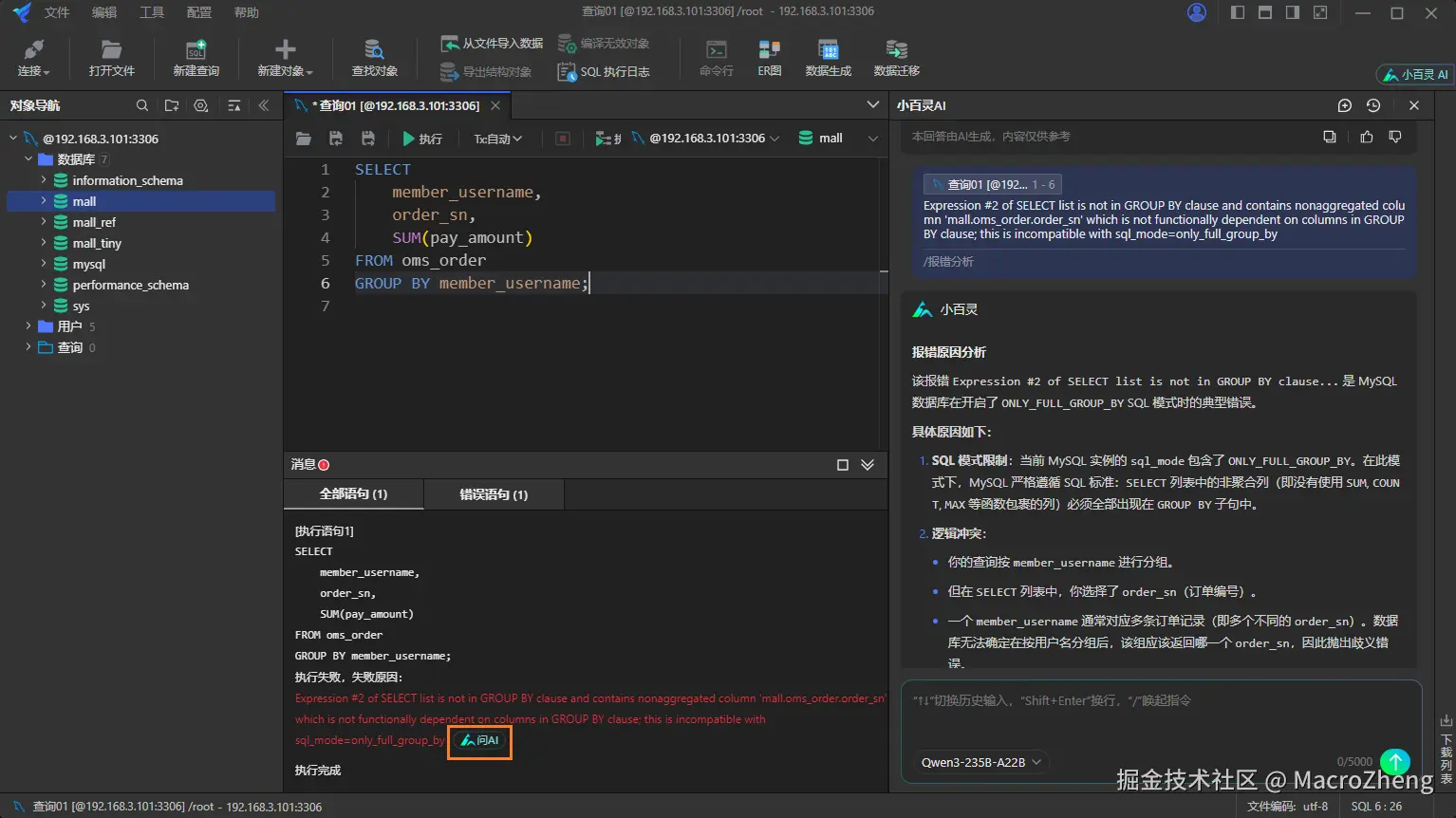Click 导出结构对象 export button
The width and height of the screenshot is (1456, 818).
tap(486, 72)
